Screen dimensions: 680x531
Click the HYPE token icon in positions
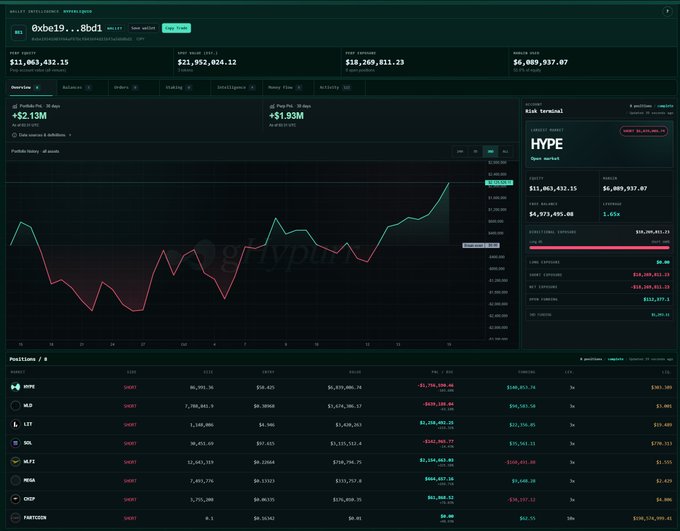click(x=15, y=387)
